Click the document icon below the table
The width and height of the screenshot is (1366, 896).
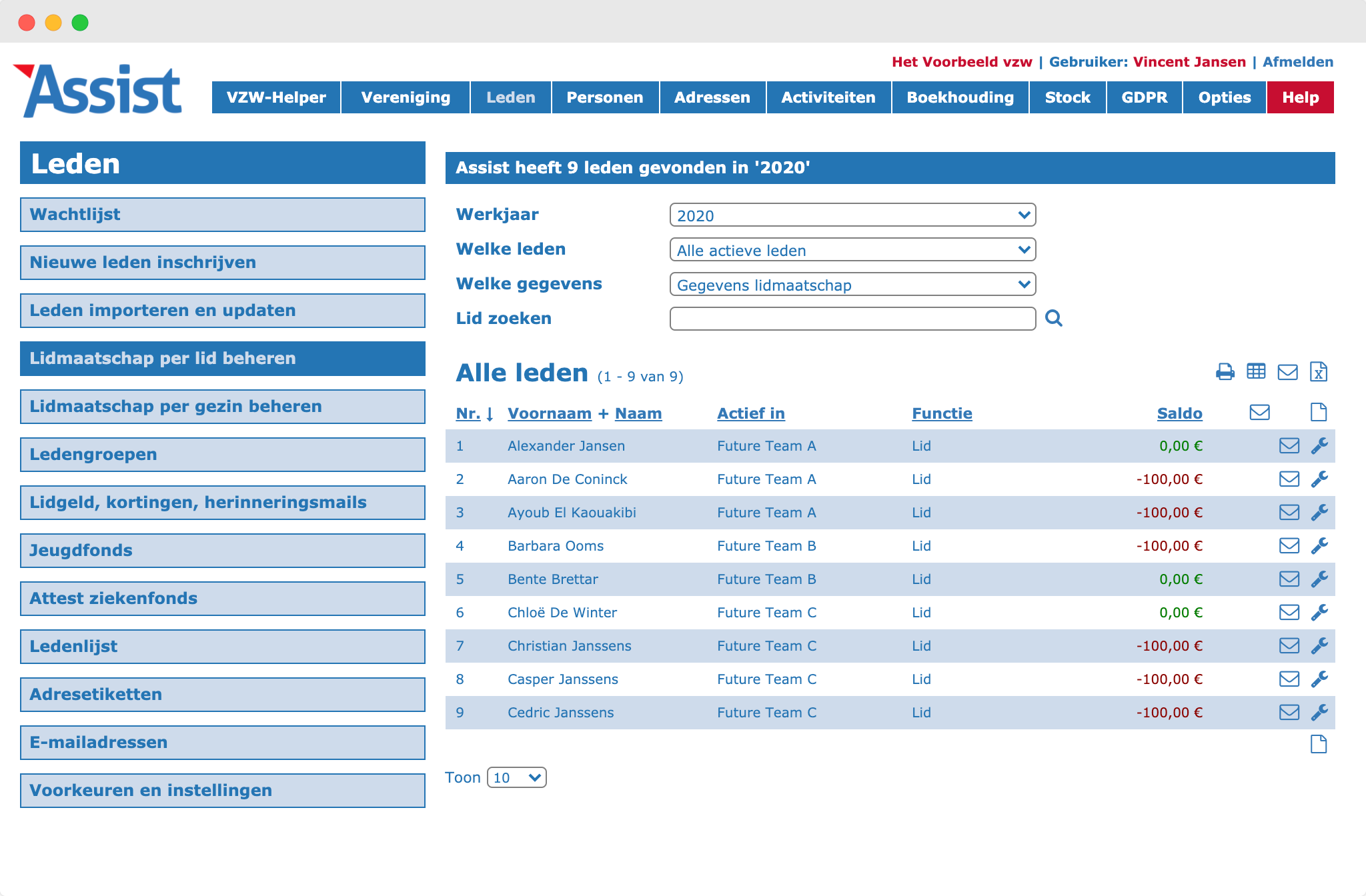click(1319, 744)
